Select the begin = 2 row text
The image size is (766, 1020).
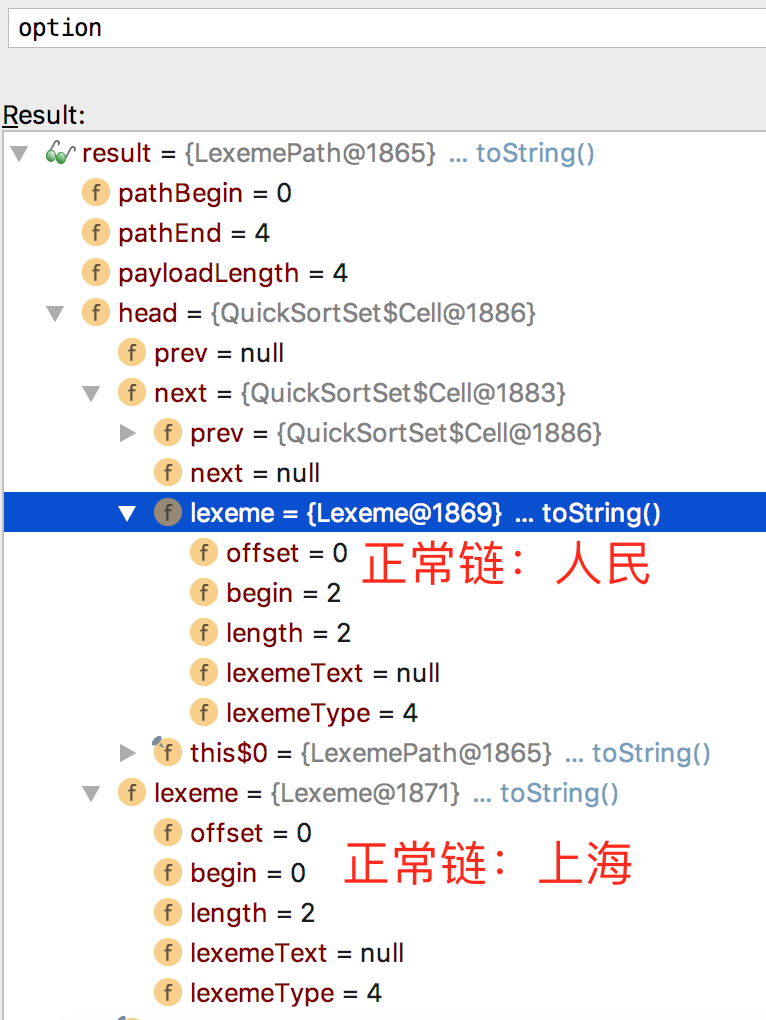coord(284,593)
